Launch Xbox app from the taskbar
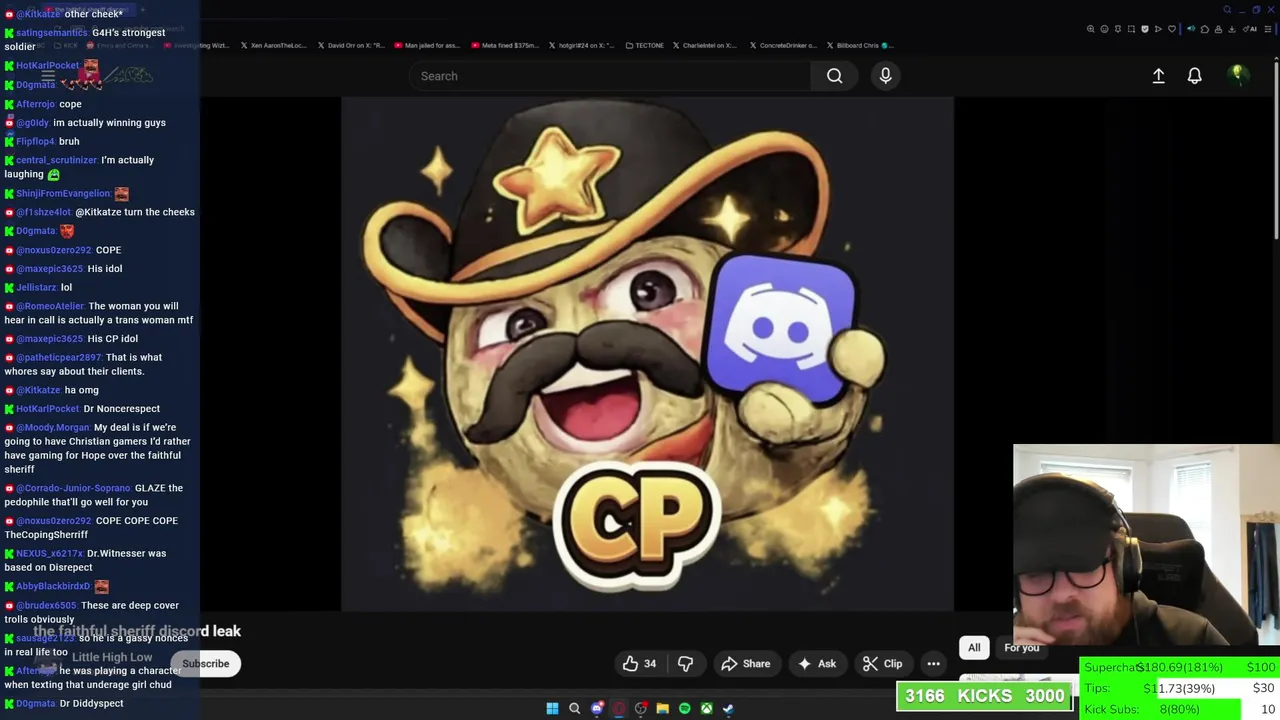 (706, 709)
